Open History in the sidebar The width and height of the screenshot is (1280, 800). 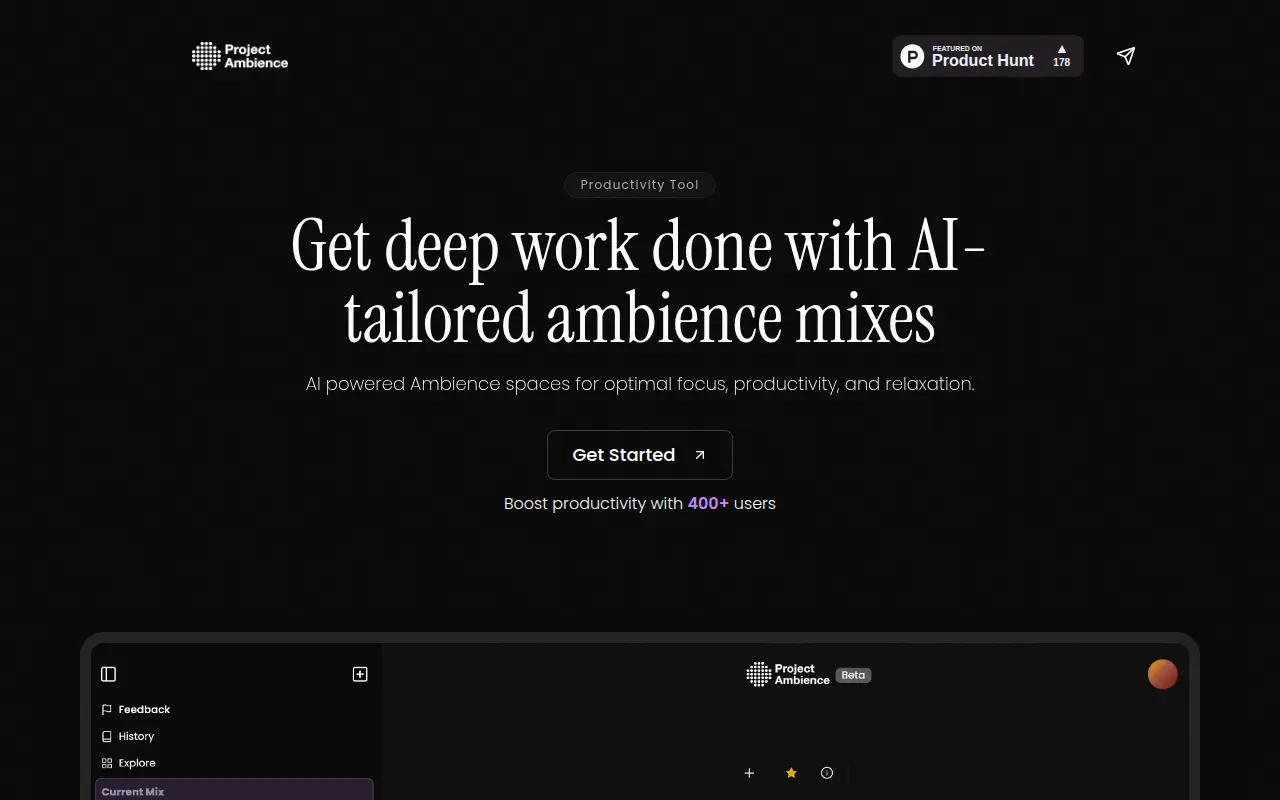click(128, 736)
